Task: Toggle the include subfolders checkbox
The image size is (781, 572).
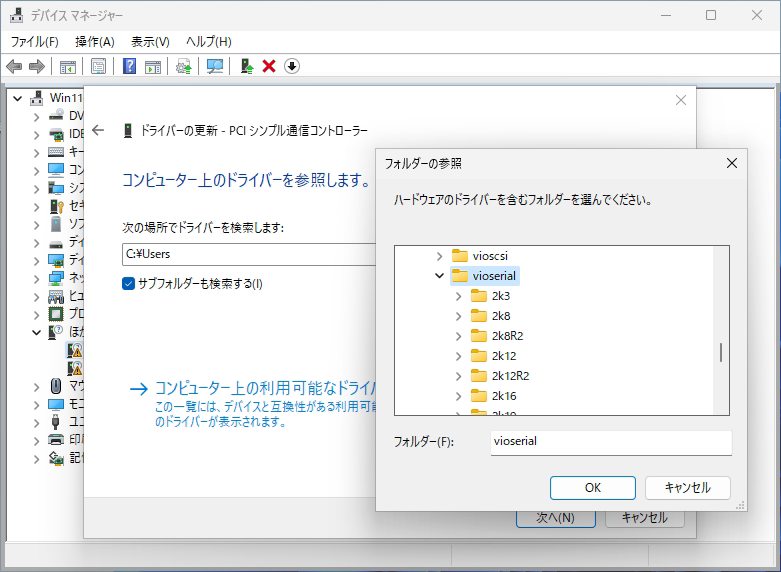Action: [x=128, y=284]
